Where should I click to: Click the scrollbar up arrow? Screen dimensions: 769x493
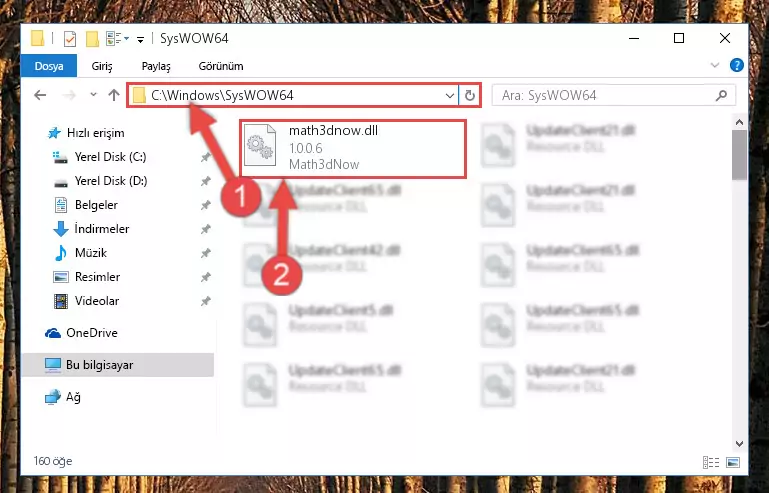739,122
